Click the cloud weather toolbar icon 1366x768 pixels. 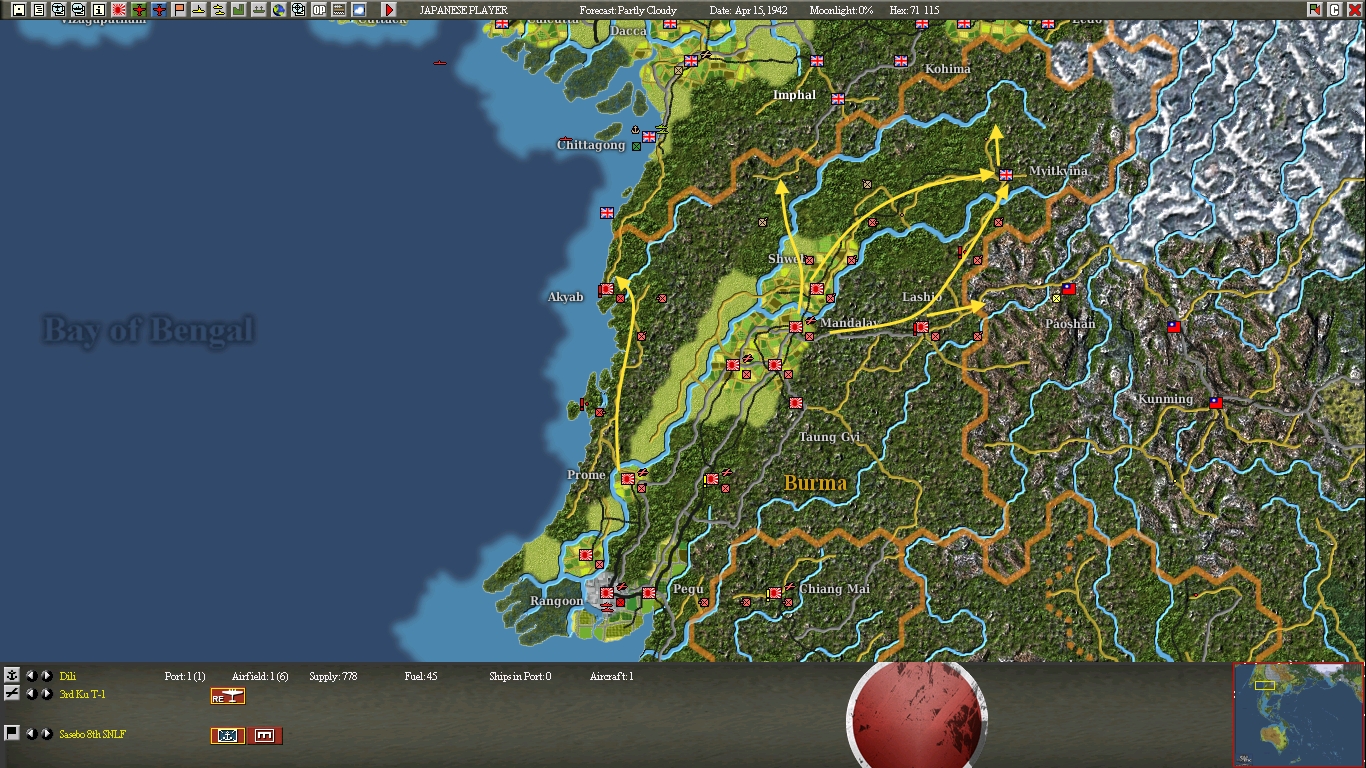coord(358,10)
